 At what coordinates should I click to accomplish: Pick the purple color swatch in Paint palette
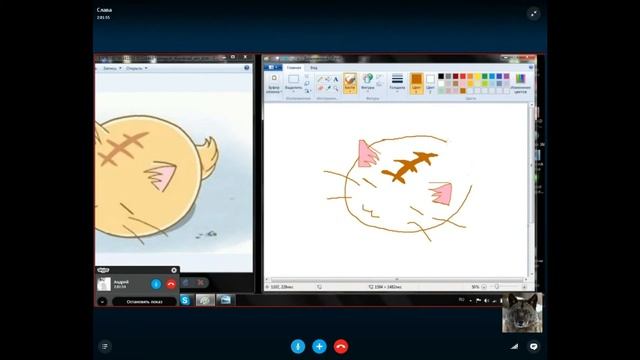click(507, 76)
